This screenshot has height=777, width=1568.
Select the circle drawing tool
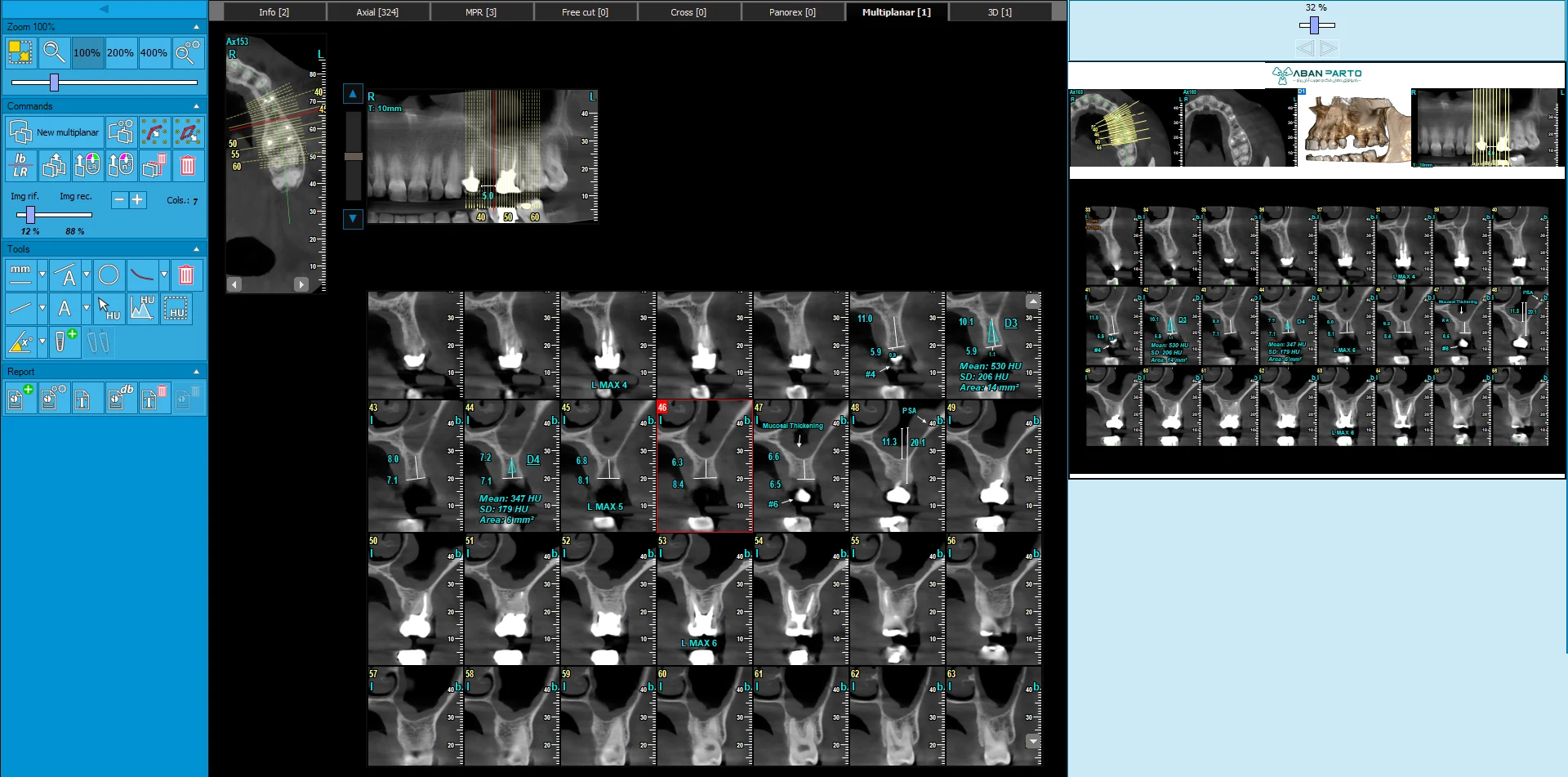click(x=109, y=275)
